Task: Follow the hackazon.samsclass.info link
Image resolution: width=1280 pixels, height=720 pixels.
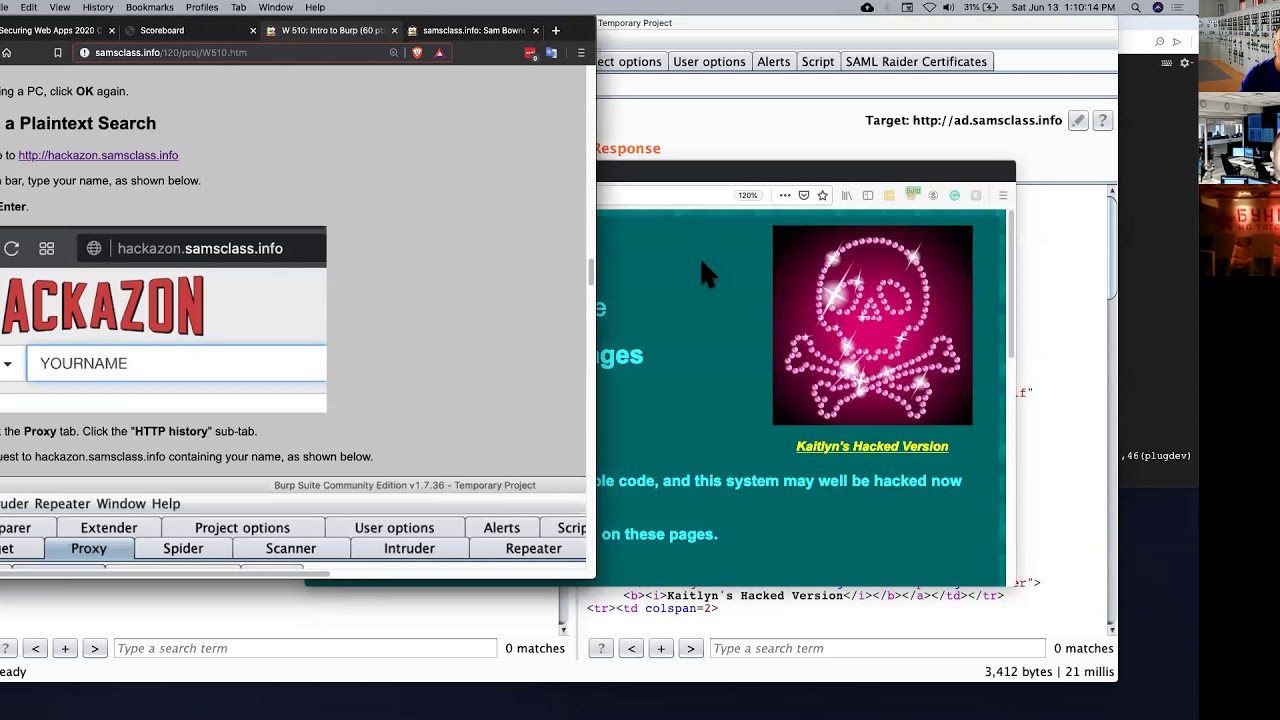Action: [x=98, y=156]
